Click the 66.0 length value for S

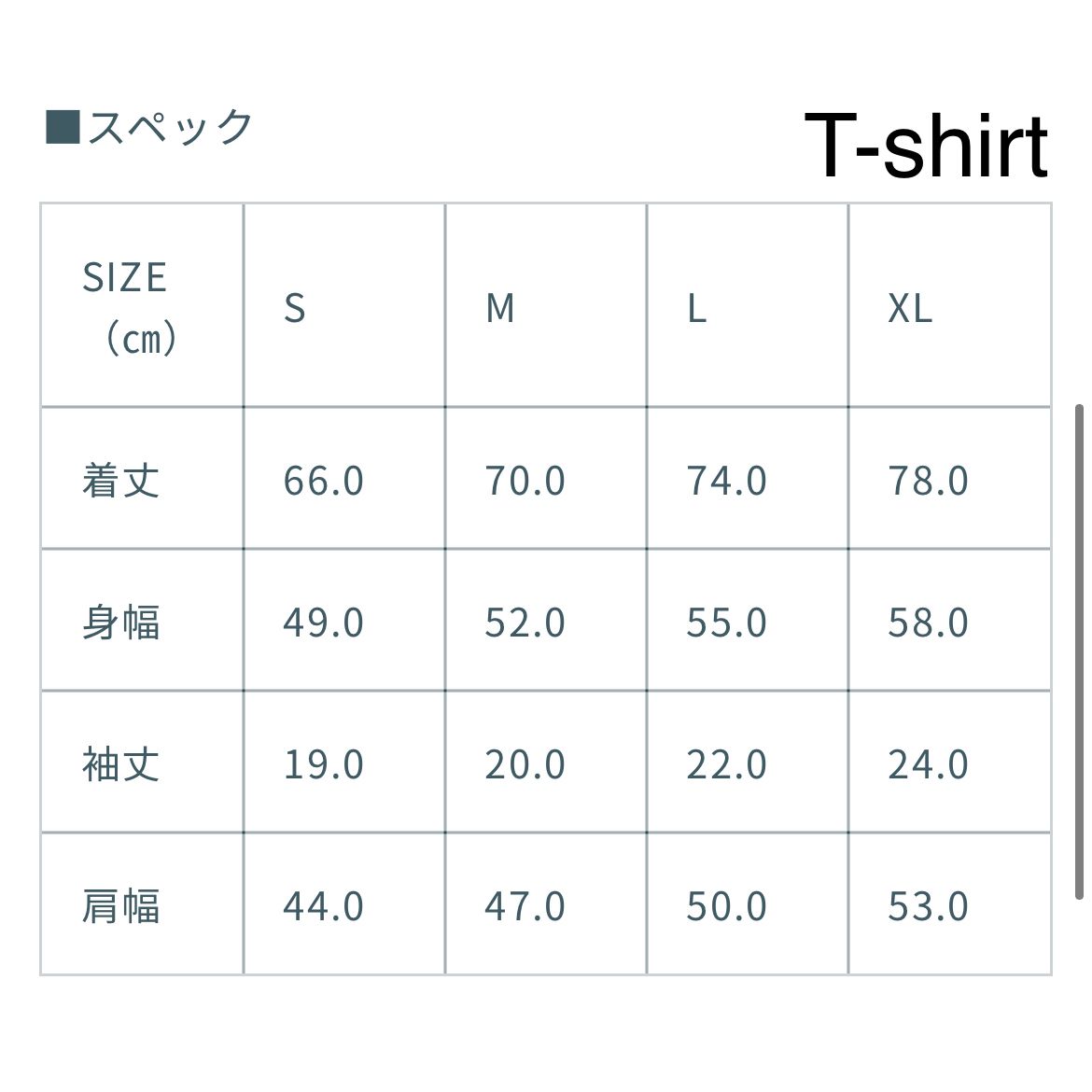pyautogui.click(x=323, y=481)
